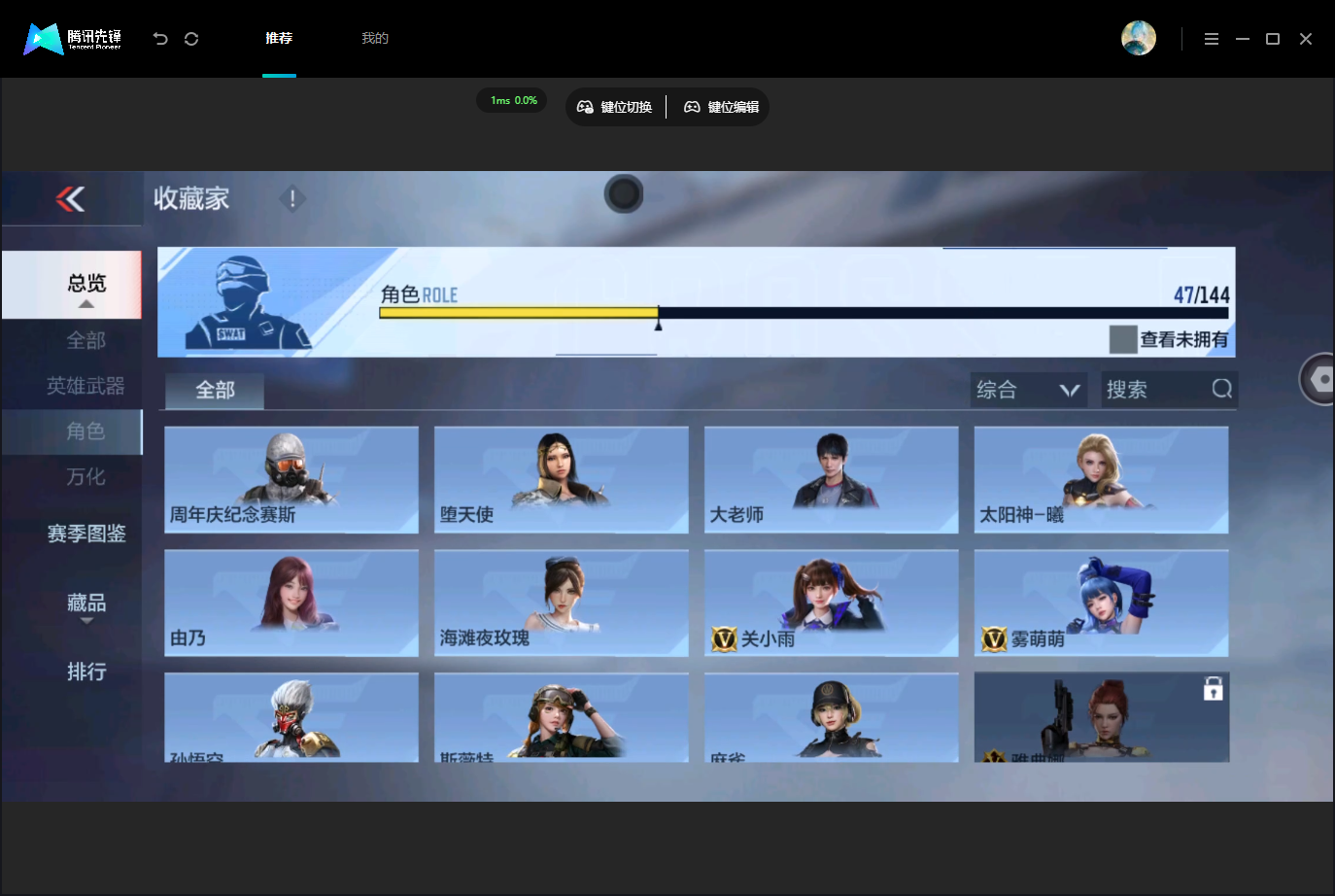Click the Tencent Pioneer logo
Screen dimensions: 1335x896
[74, 39]
